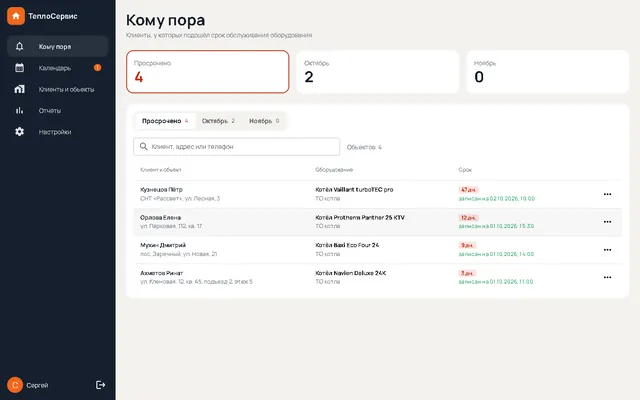640x400 pixels.
Task: Open the Кому пора bell icon
Action: pyautogui.click(x=19, y=47)
